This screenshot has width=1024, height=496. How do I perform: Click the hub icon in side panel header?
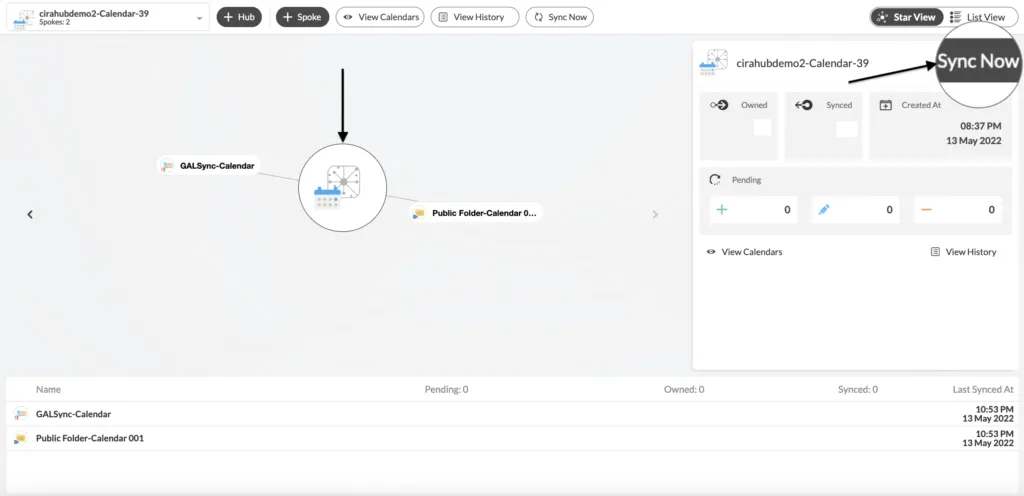714,62
